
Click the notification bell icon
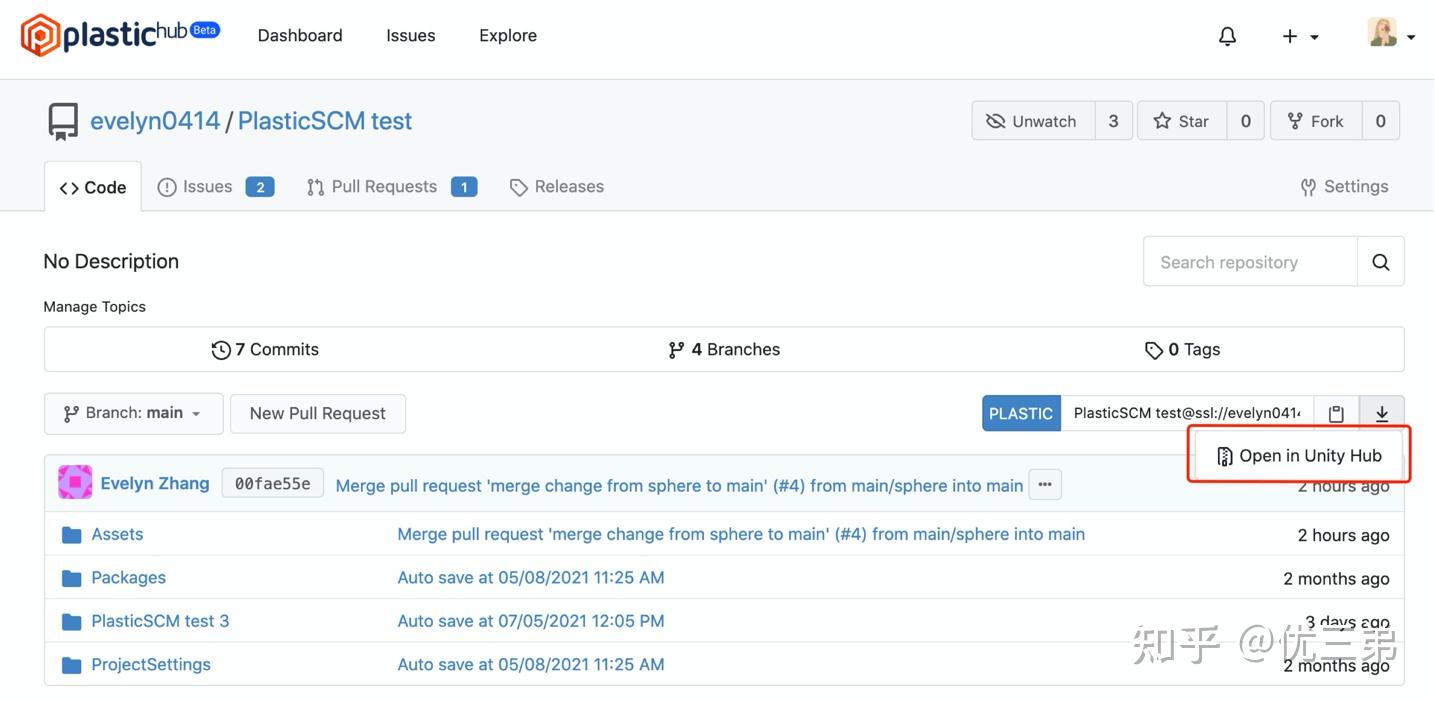pos(1227,36)
